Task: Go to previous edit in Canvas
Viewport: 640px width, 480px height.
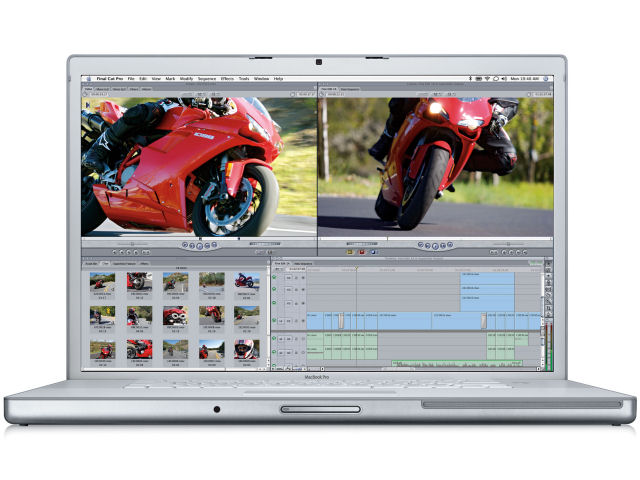Action: (421, 245)
